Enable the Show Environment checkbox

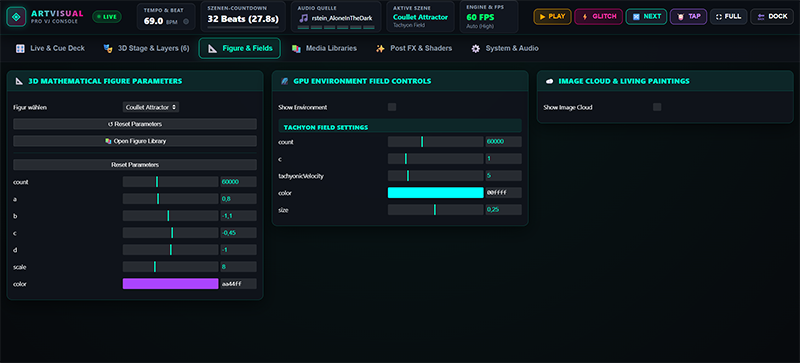pyautogui.click(x=392, y=107)
